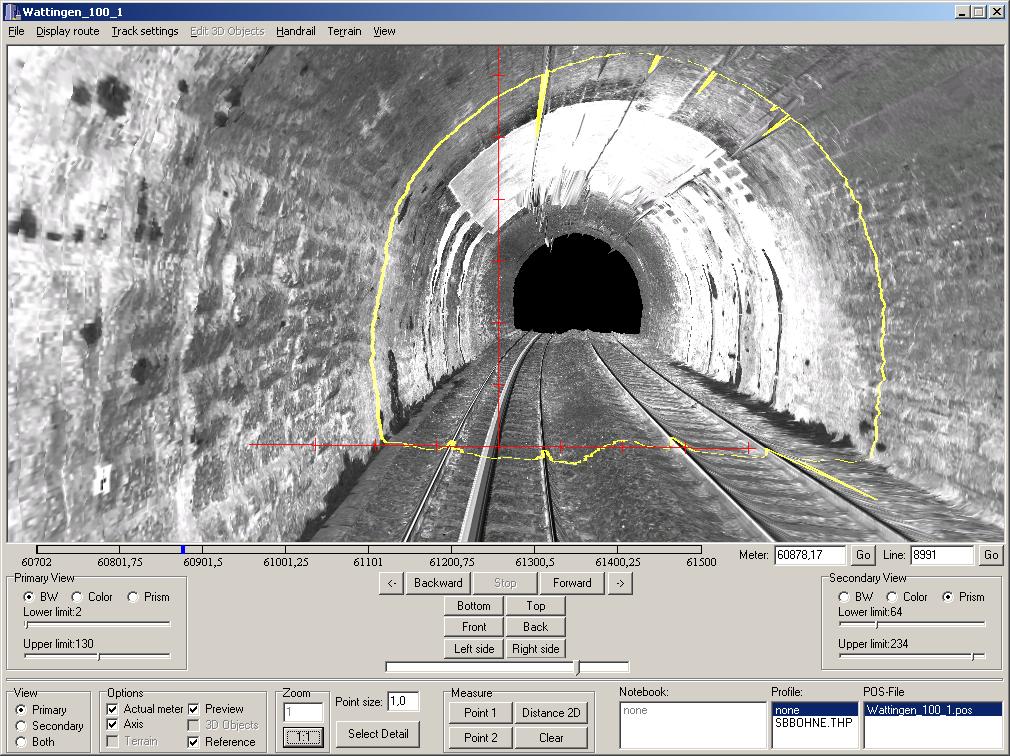Adjust the Primary View upper limit slider

point(98,657)
